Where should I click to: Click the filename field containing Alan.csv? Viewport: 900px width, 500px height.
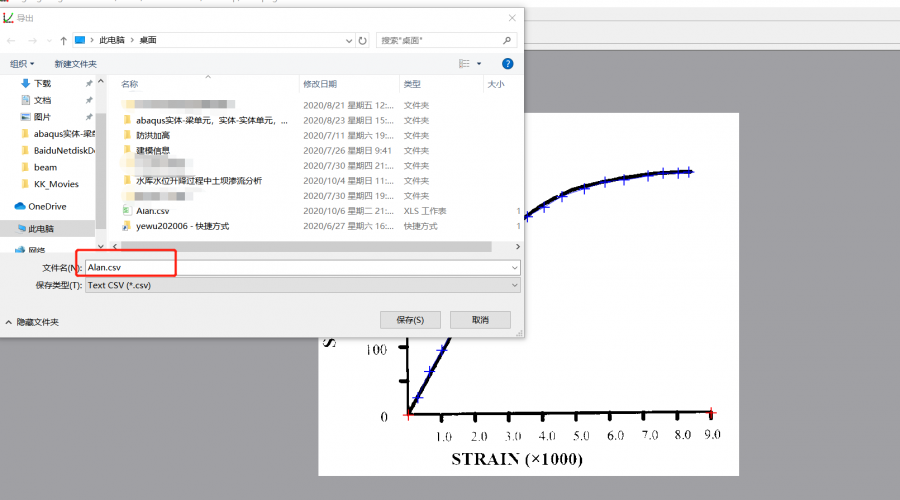pos(300,268)
